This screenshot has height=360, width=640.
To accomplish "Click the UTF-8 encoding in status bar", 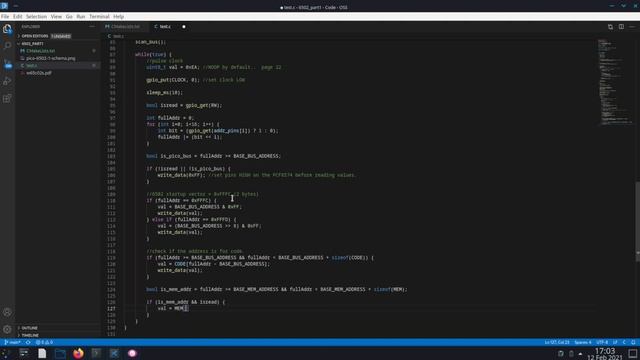I will 602,342.
